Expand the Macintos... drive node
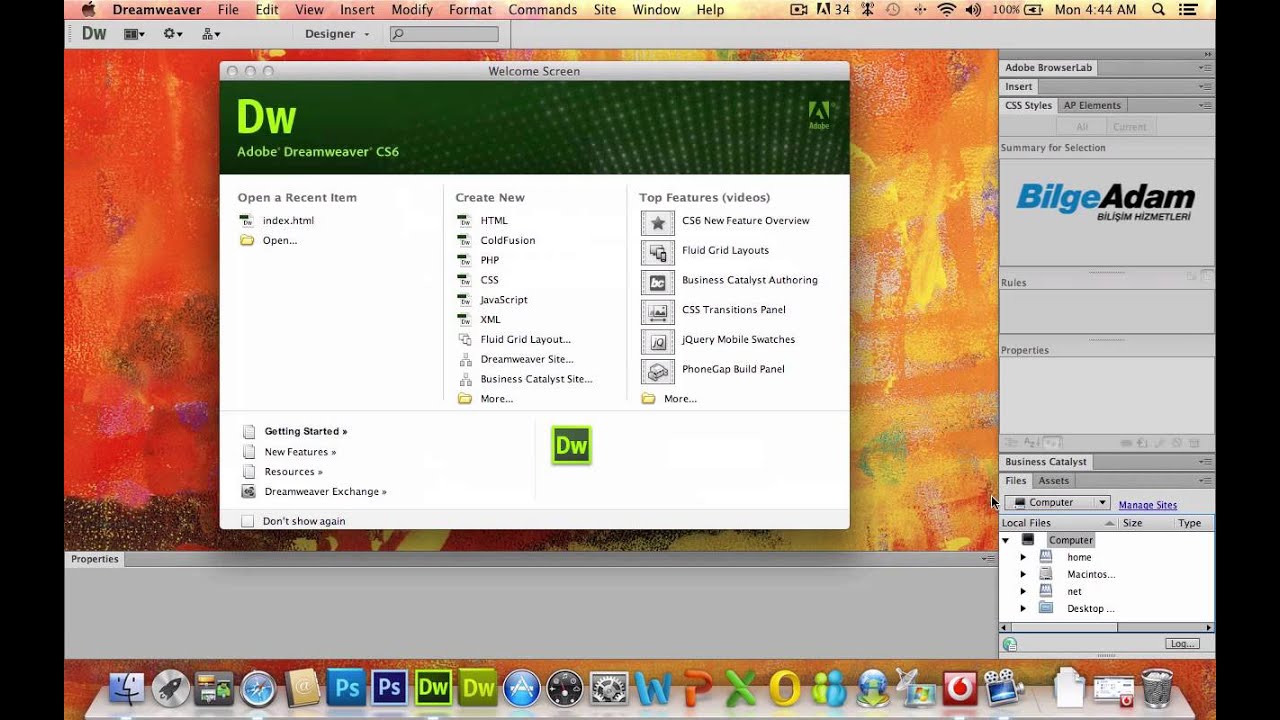Image resolution: width=1280 pixels, height=720 pixels. point(1022,575)
